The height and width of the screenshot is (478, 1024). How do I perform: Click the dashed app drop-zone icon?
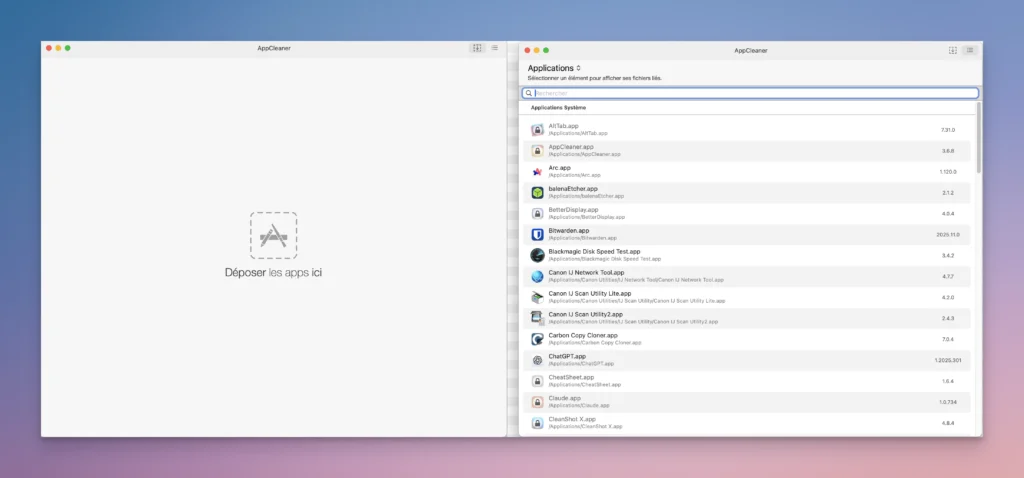(273, 235)
